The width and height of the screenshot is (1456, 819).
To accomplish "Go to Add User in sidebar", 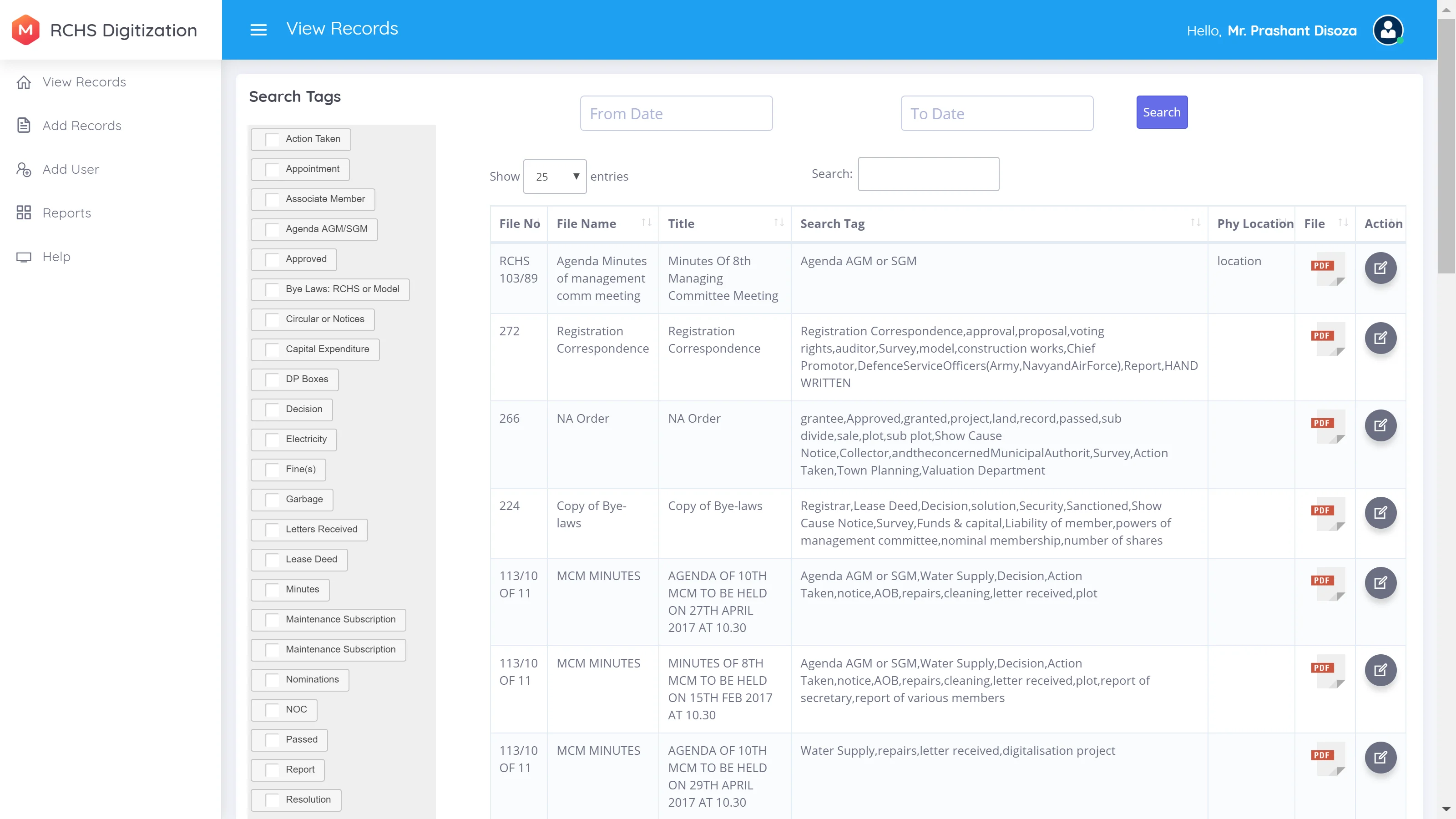I will [71, 169].
